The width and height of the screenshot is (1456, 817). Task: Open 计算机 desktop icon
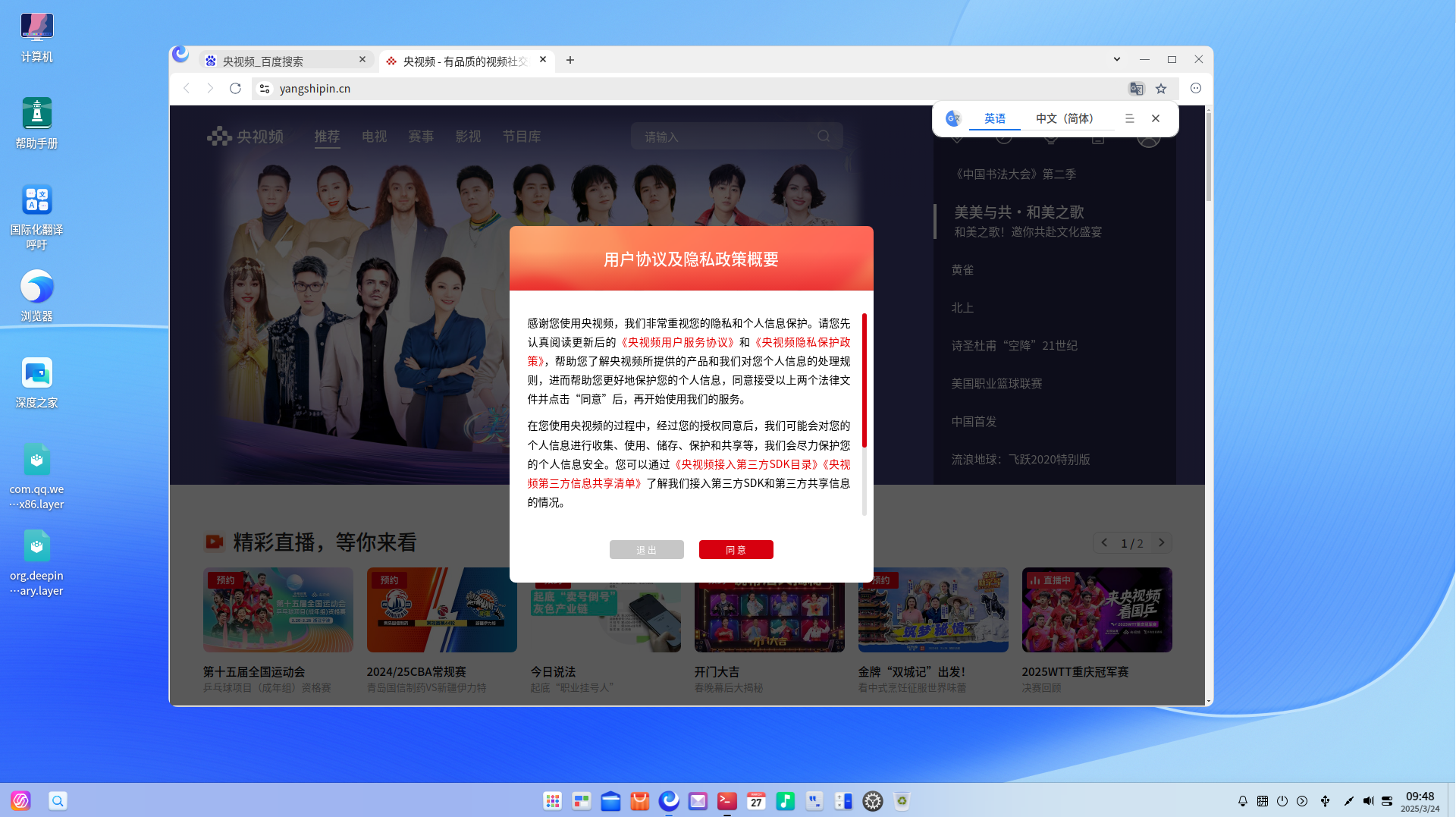pyautogui.click(x=36, y=38)
